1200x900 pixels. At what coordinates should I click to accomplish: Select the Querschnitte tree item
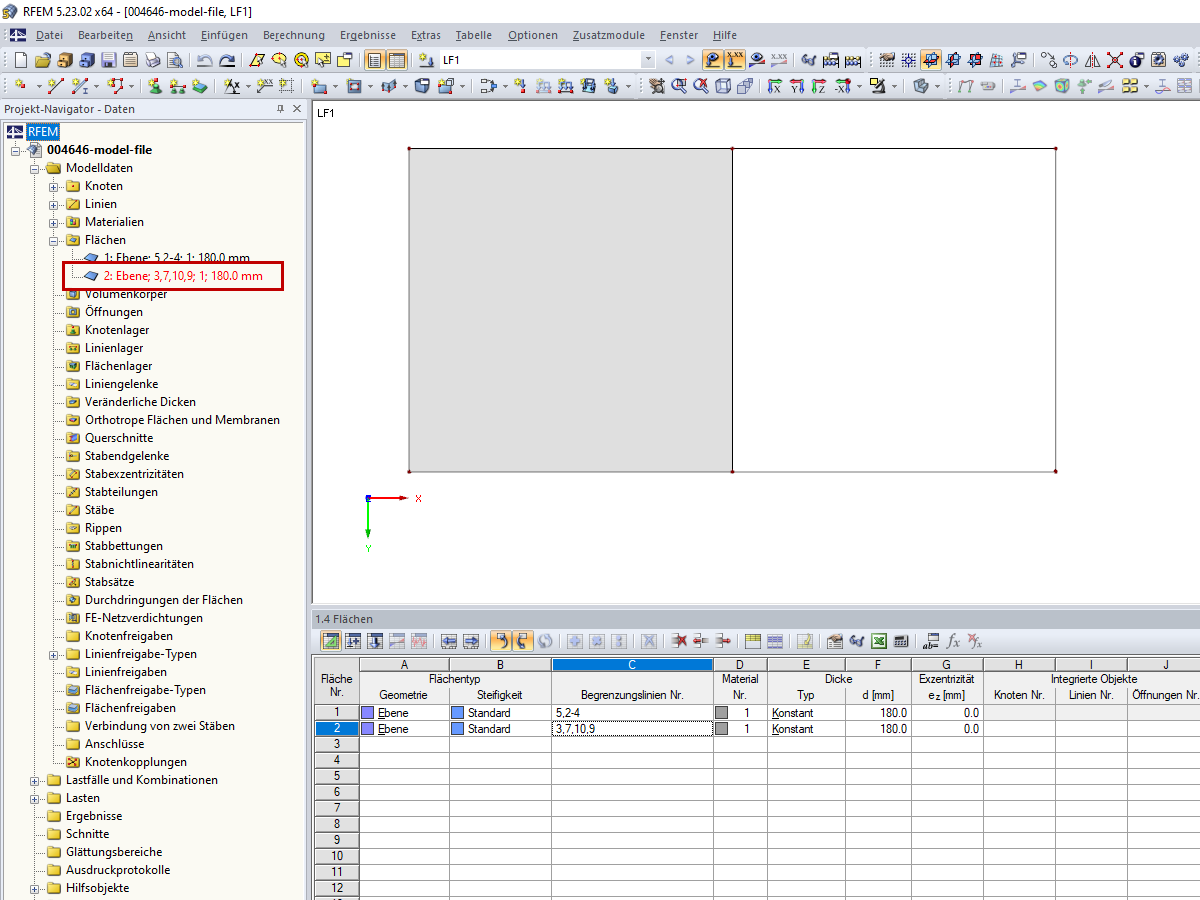[x=119, y=438]
